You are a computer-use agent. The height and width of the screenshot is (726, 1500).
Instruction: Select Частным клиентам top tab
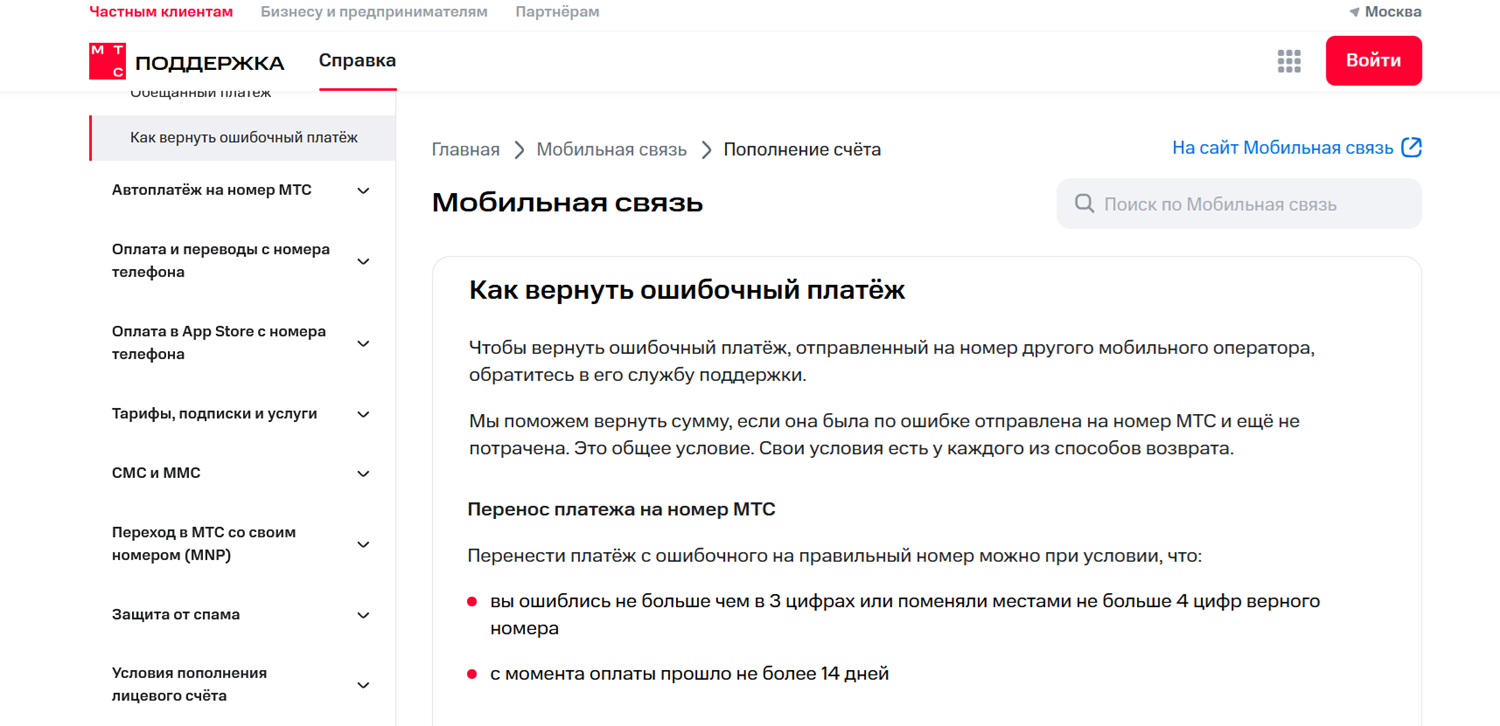point(161,12)
